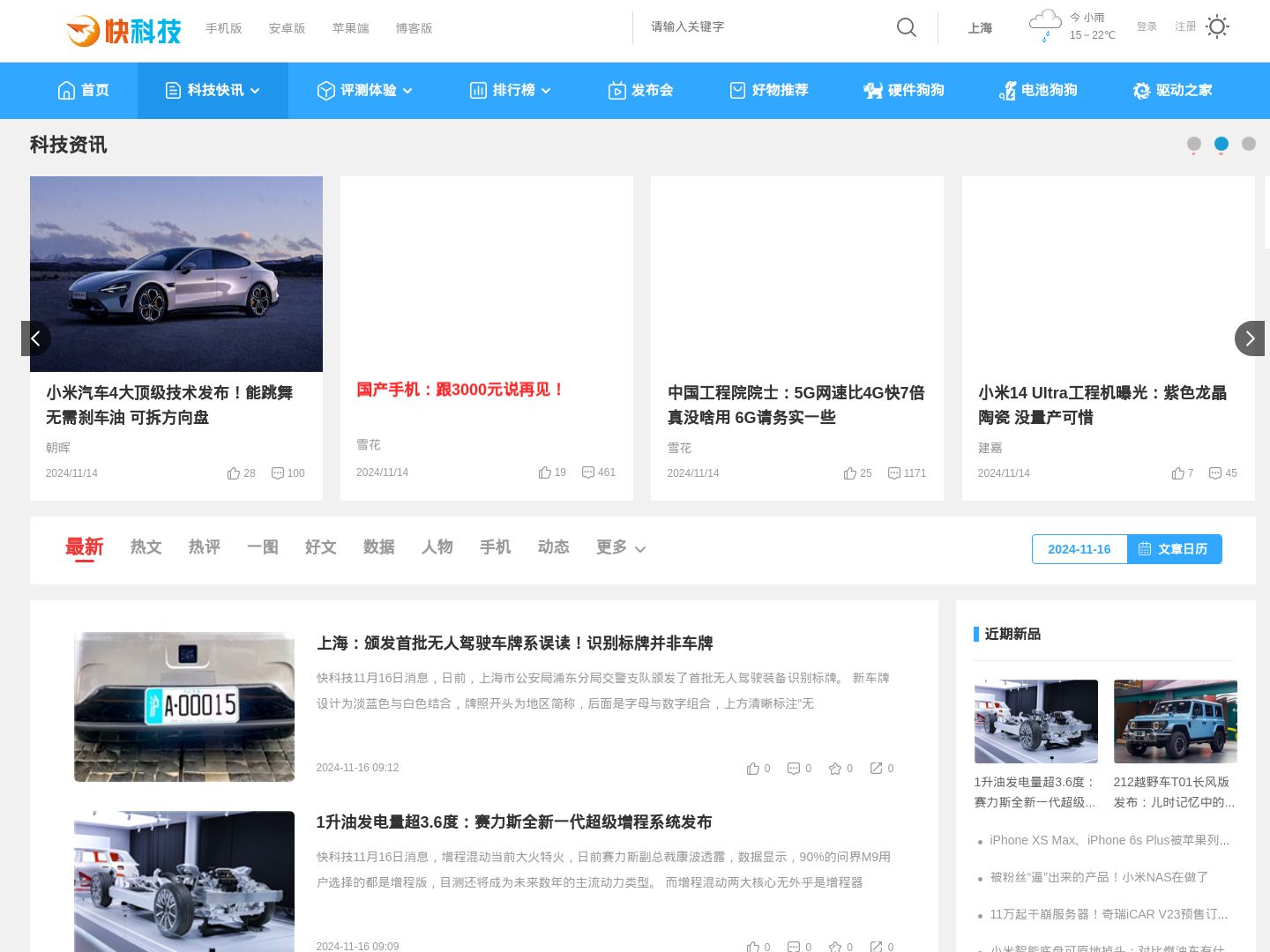Like the 小米14 Ultra article with 7 likes

pos(1183,473)
